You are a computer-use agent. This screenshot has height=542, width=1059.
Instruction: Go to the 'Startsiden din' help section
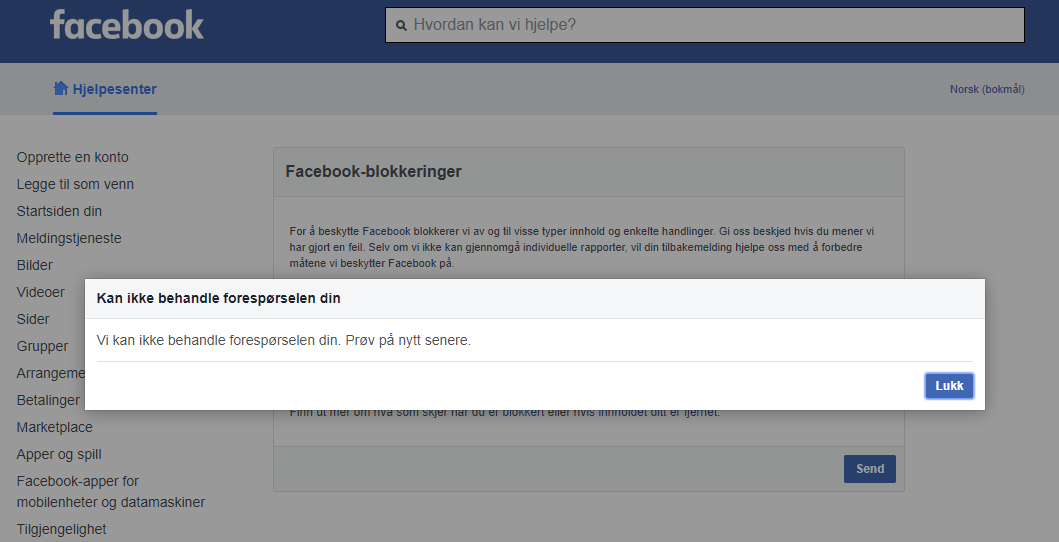(x=59, y=211)
